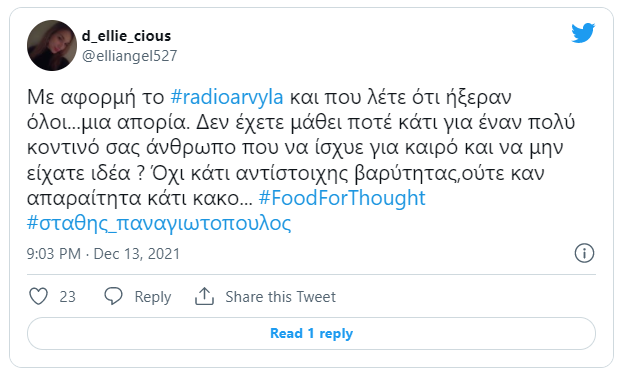Click the Read 1 reply button
Image resolution: width=626 pixels, height=380 pixels.
pyautogui.click(x=311, y=333)
